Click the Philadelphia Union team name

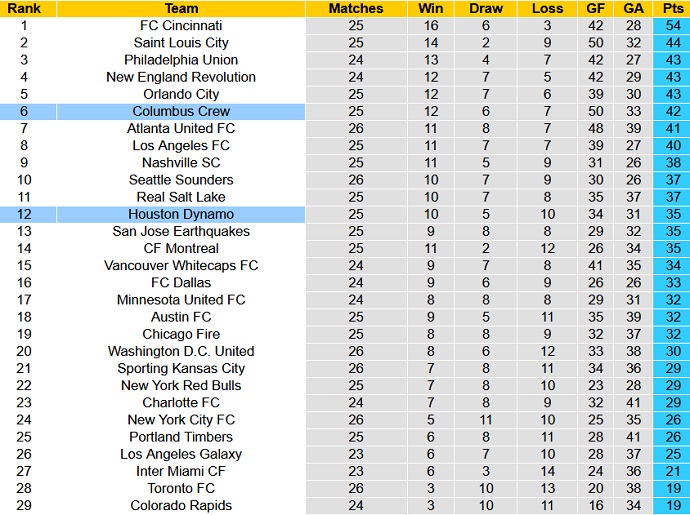pos(181,59)
